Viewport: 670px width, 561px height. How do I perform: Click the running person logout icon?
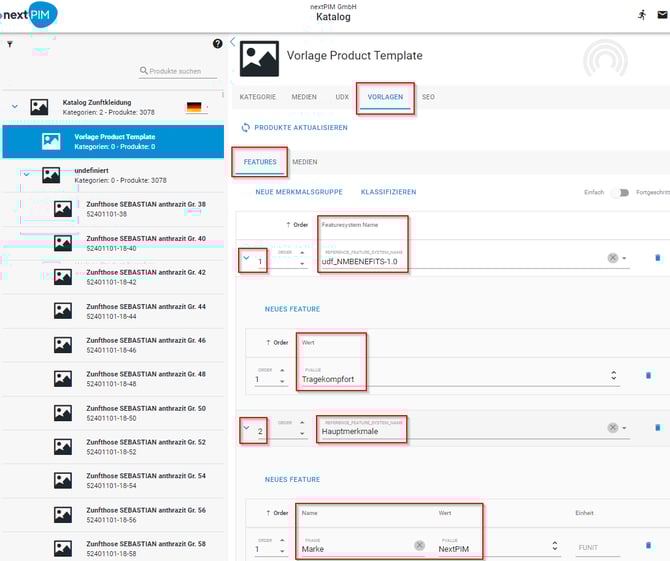click(642, 15)
